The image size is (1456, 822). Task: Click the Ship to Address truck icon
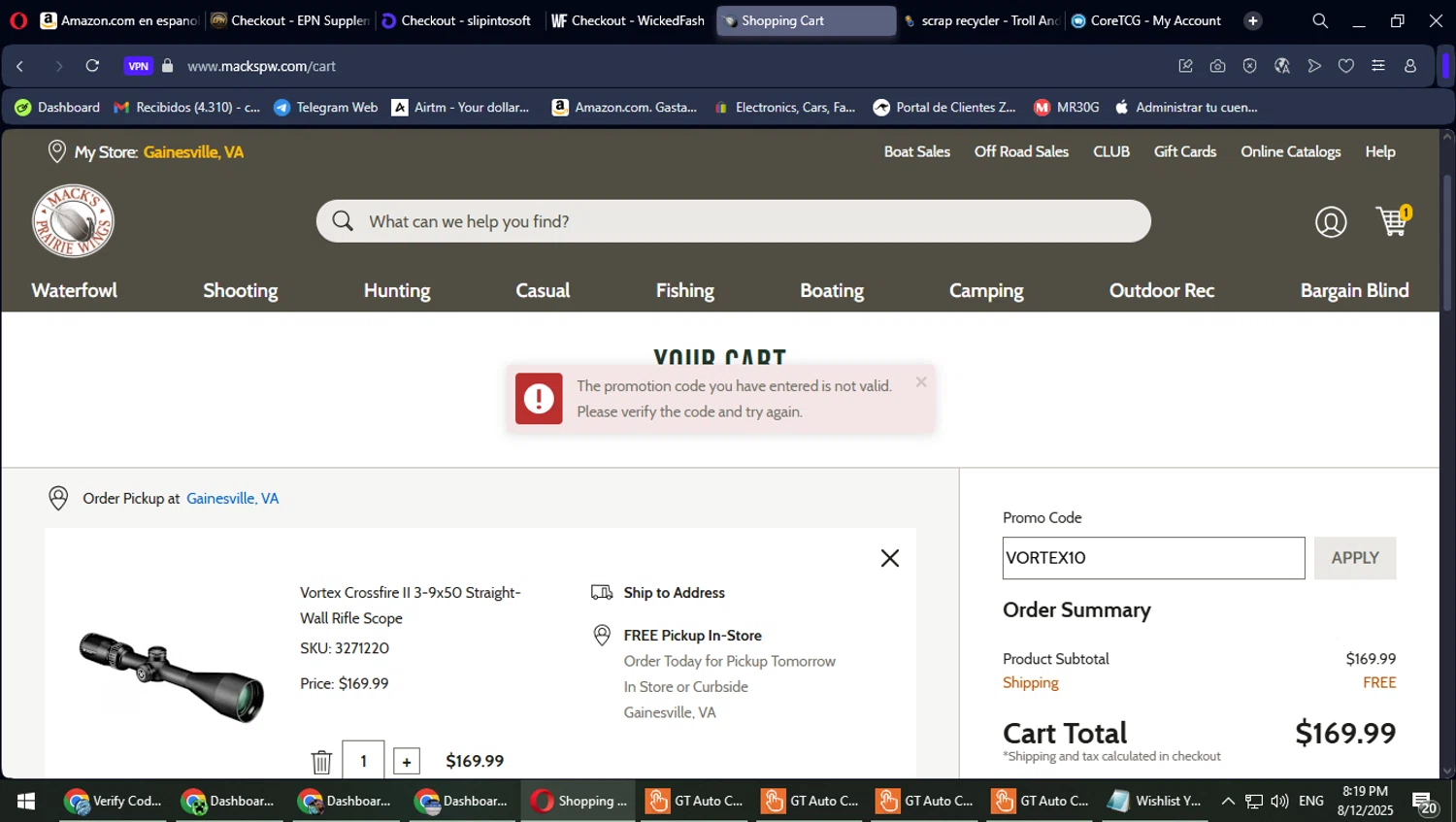tap(602, 593)
